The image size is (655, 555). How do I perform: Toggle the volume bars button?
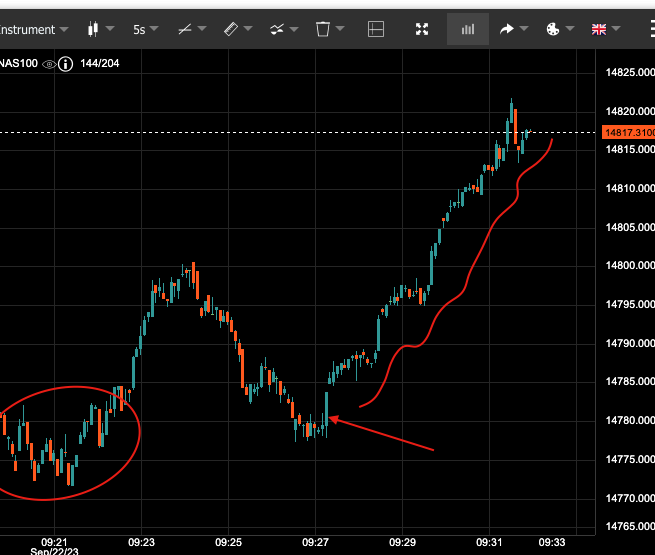(x=468, y=29)
